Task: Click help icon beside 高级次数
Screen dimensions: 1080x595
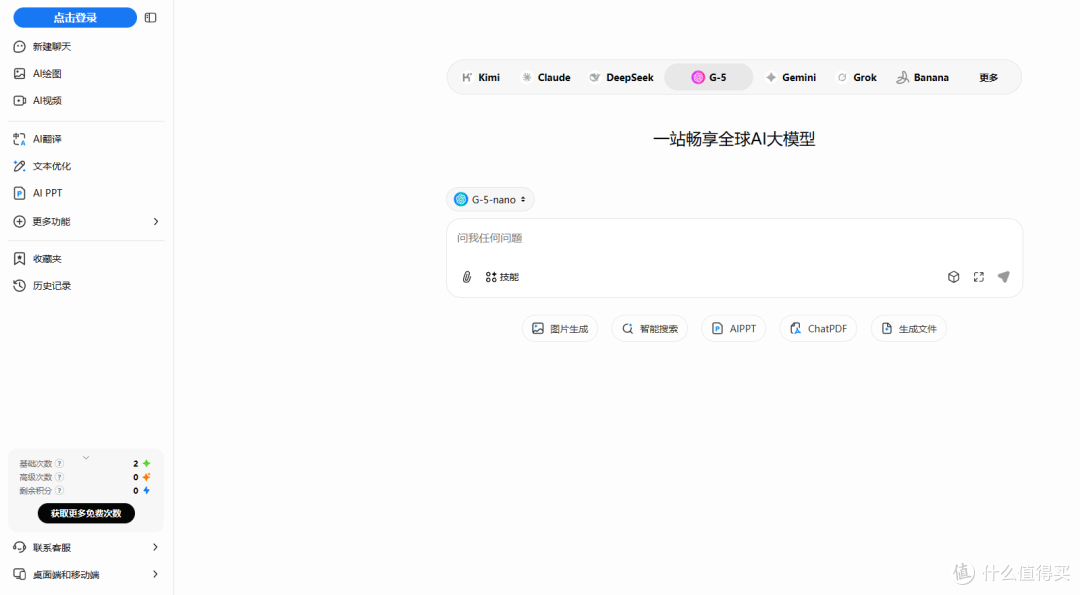Action: point(59,477)
